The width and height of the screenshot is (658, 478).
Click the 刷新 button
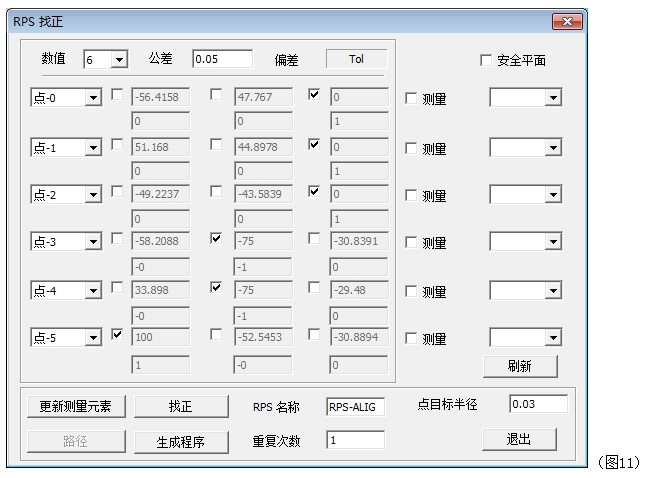tap(520, 366)
